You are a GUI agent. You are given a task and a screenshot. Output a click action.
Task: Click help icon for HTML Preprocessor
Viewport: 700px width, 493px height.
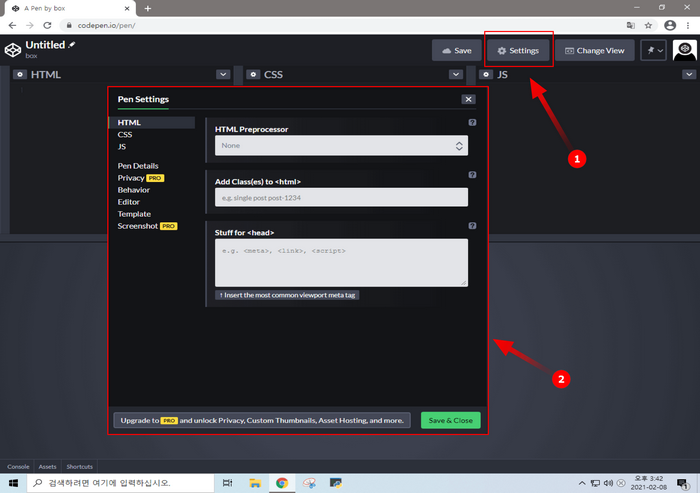click(x=472, y=123)
